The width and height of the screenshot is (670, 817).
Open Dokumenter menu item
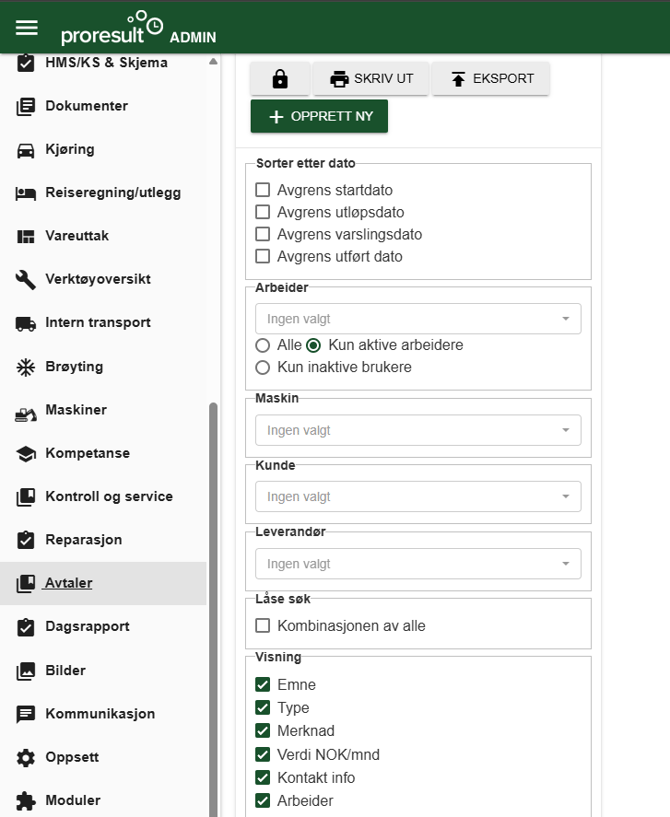(103, 106)
